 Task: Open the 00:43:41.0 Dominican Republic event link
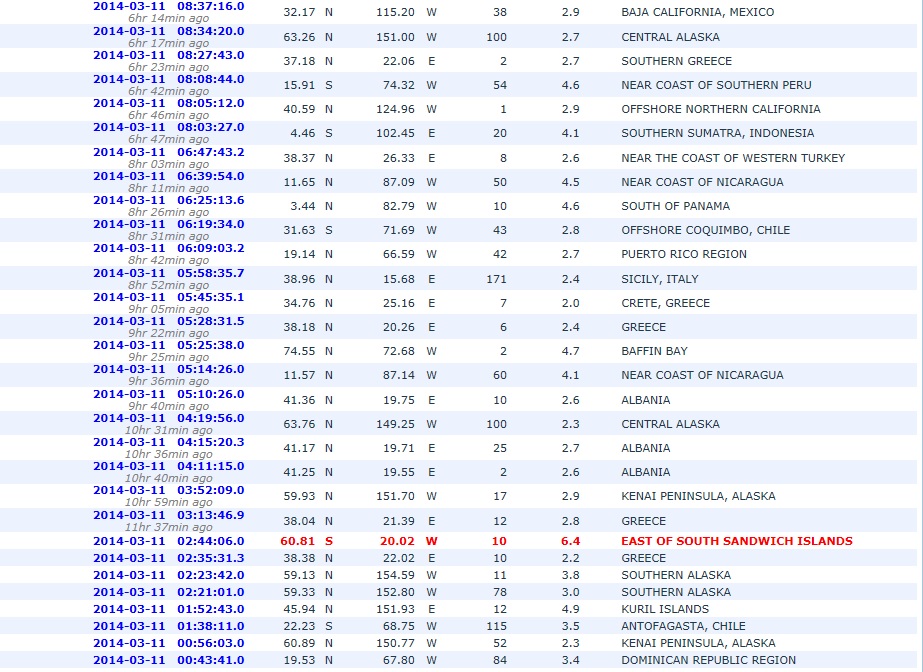pyautogui.click(x=168, y=660)
